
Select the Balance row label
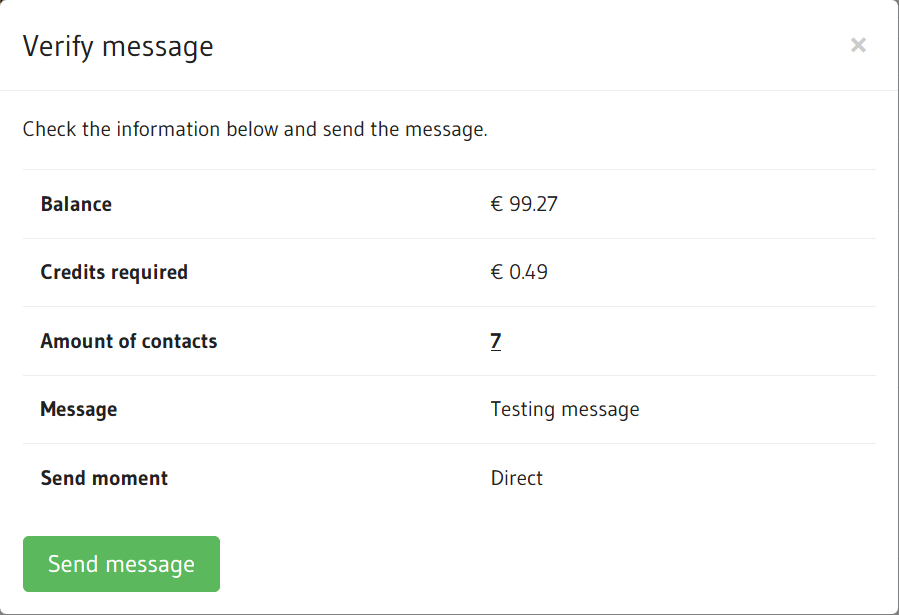tap(76, 204)
